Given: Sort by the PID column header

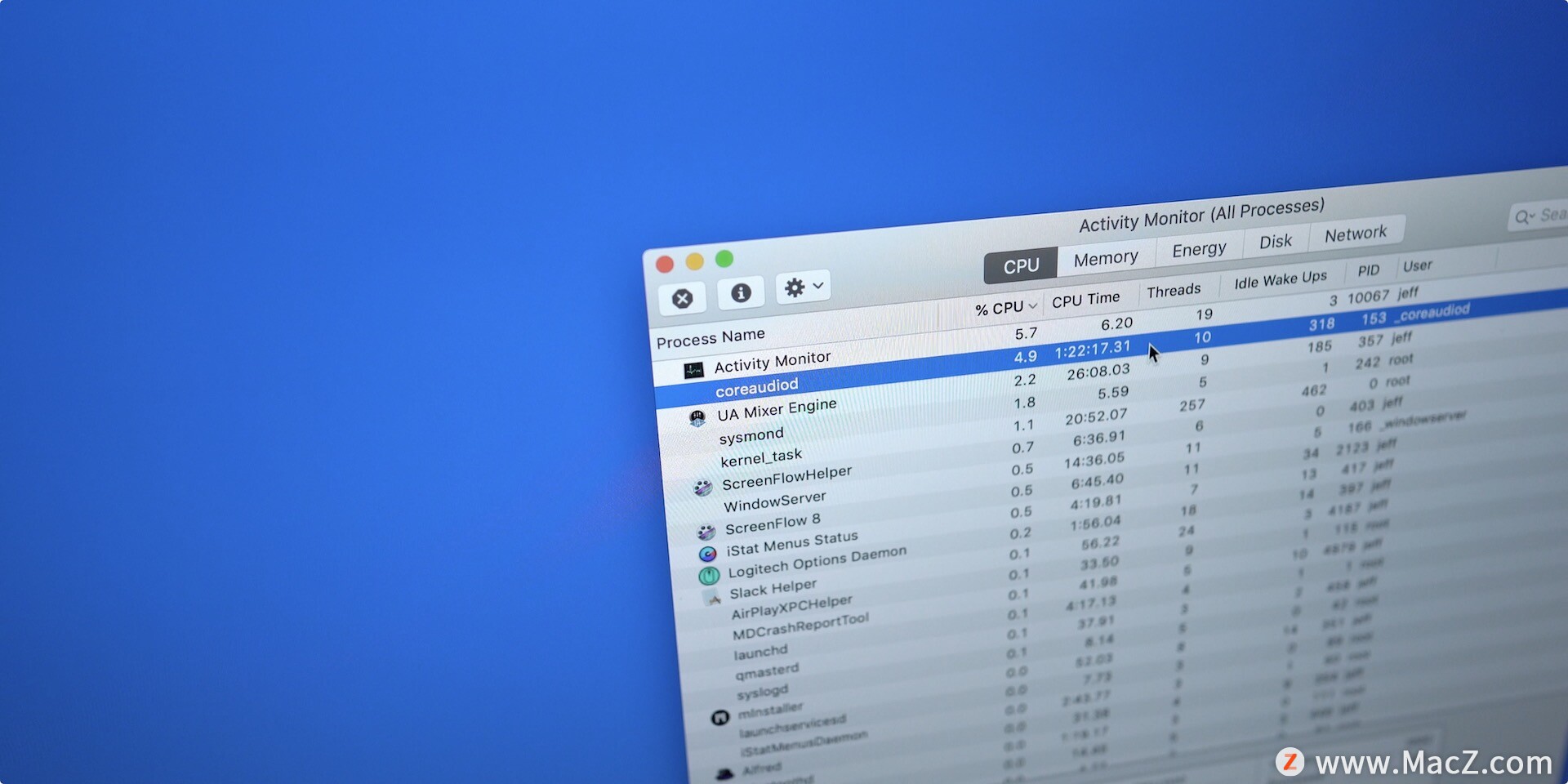Looking at the screenshot, I should point(1368,270).
